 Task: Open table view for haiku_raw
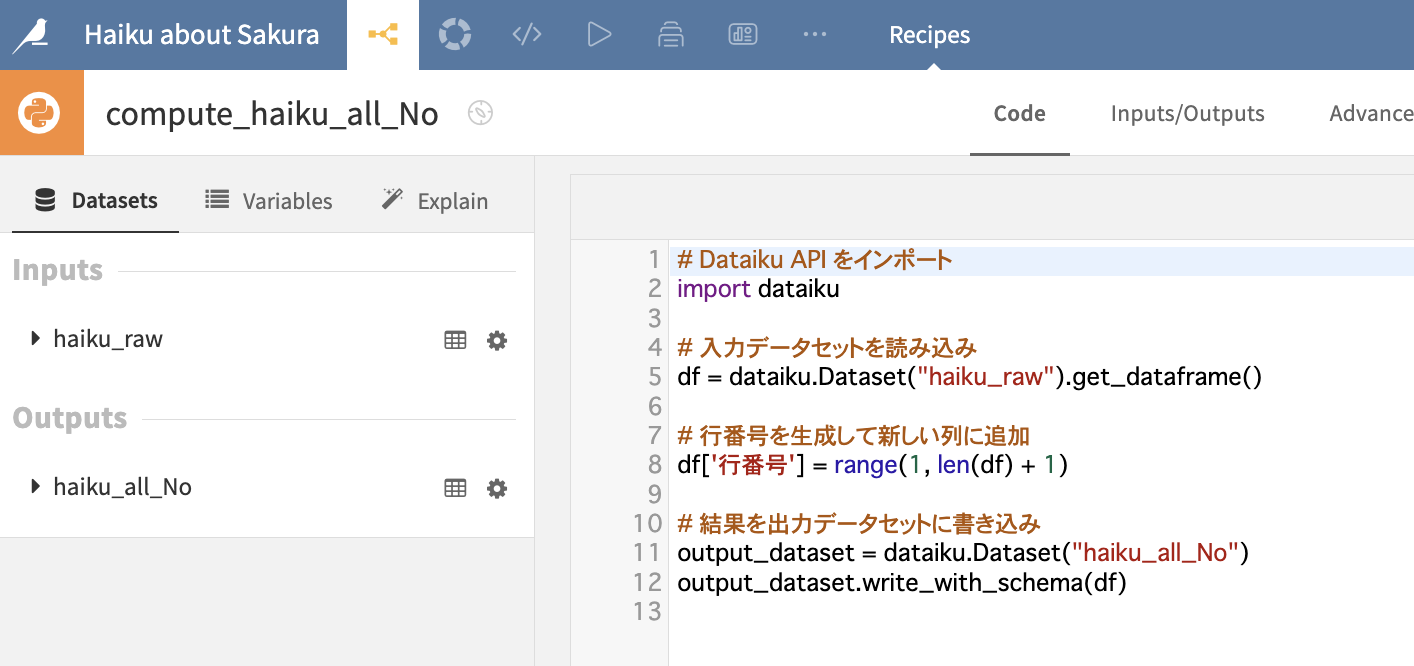click(x=455, y=340)
